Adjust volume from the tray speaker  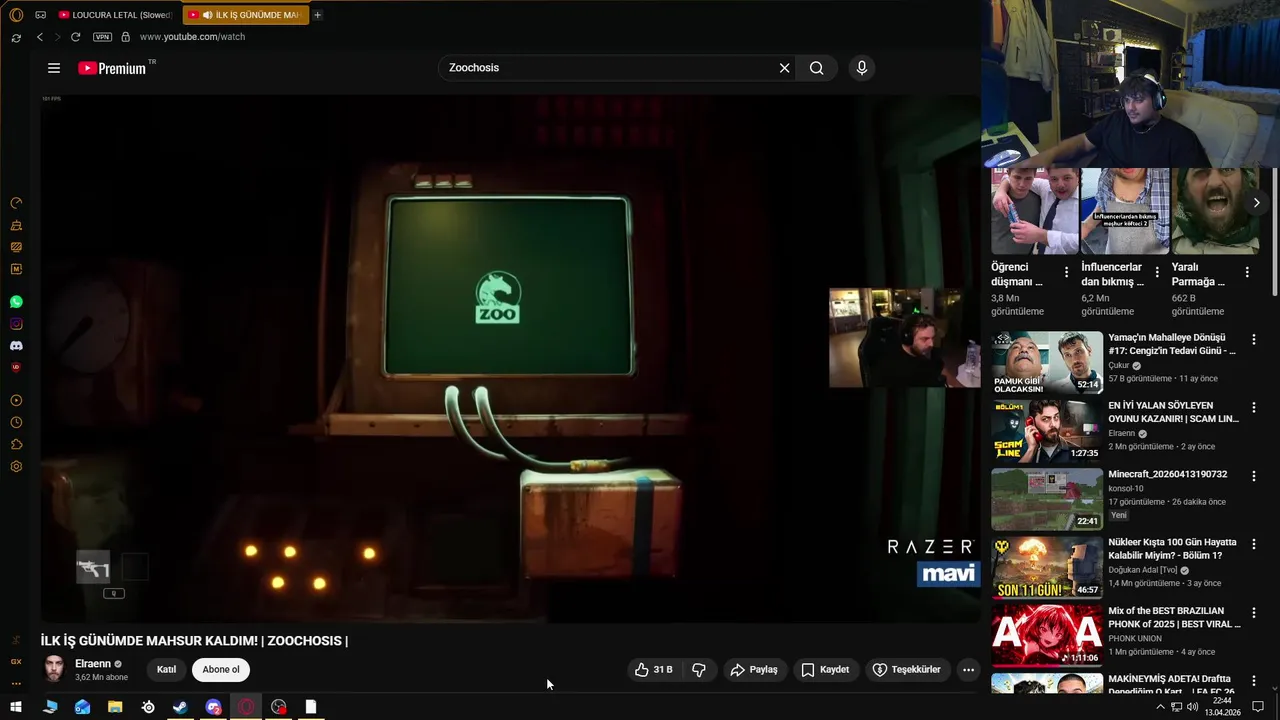[1193, 707]
